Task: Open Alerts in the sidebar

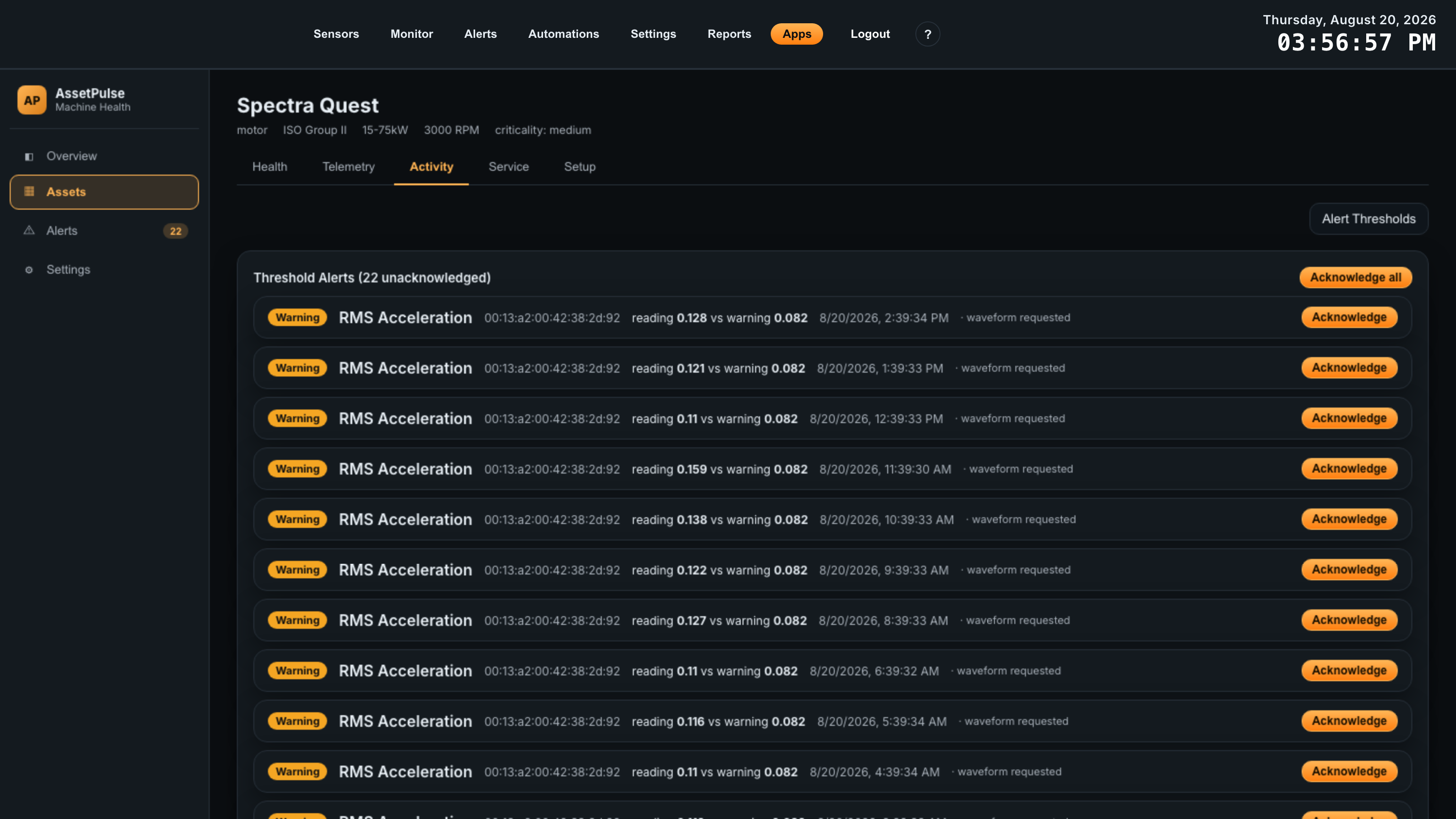Action: point(104,230)
